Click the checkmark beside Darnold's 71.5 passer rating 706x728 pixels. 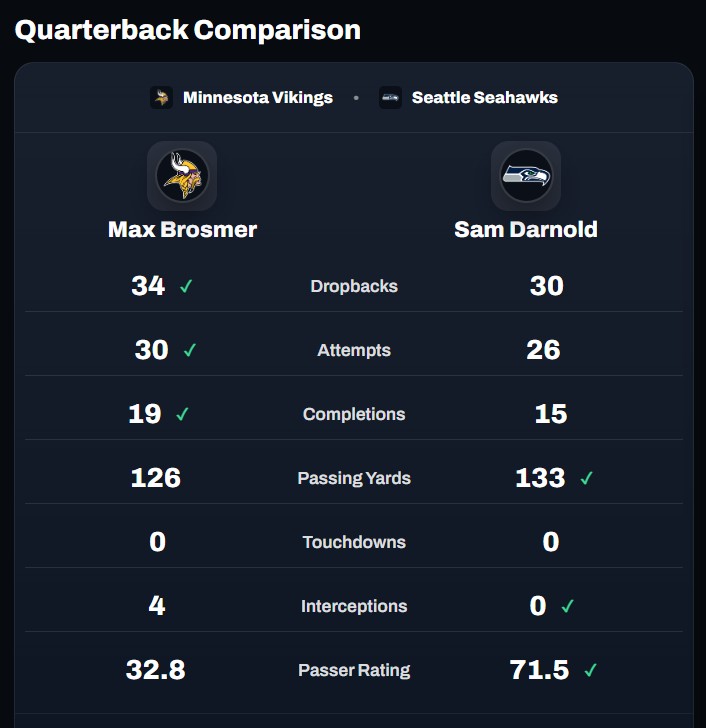tap(590, 670)
